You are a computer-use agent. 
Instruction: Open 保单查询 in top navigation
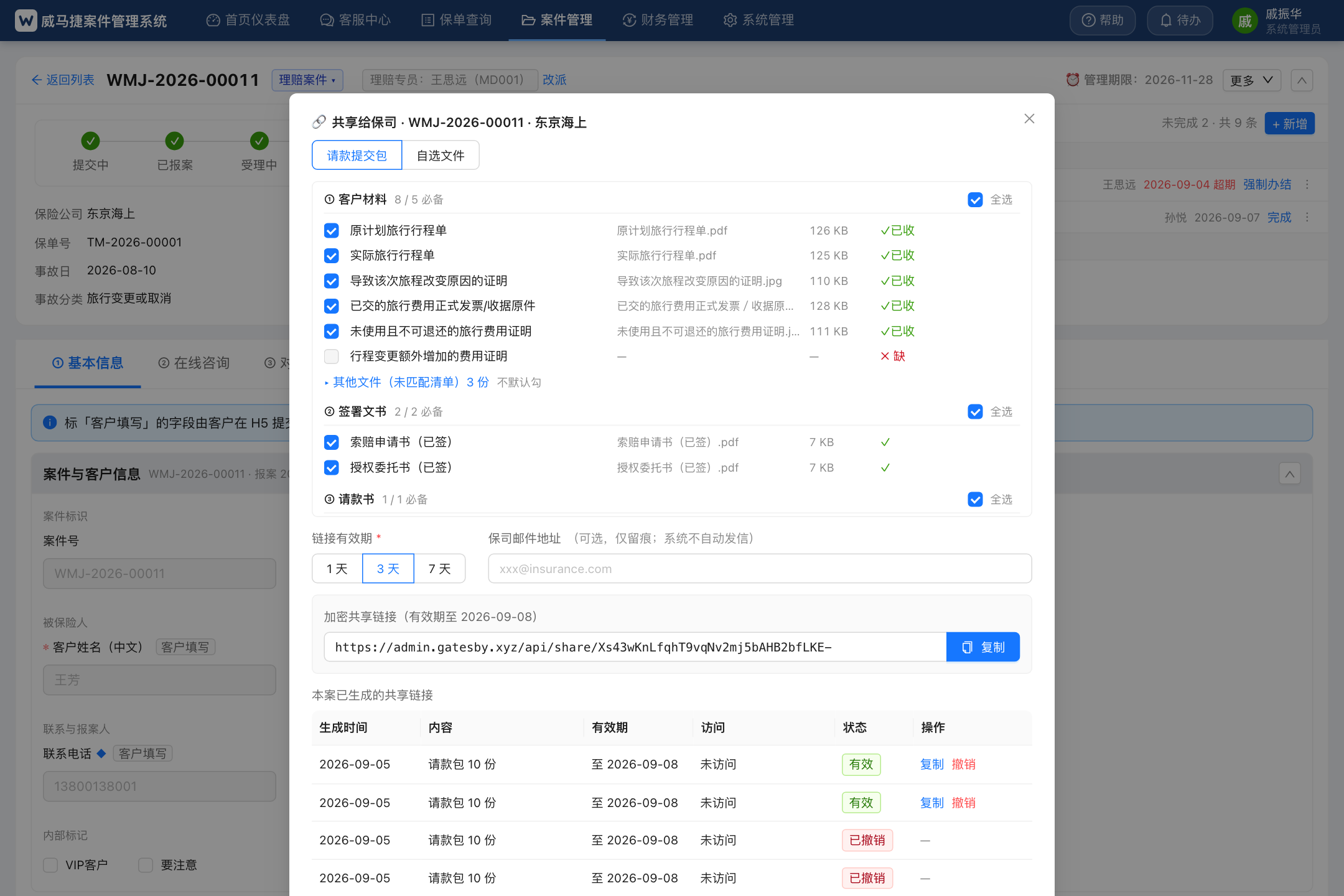(457, 21)
